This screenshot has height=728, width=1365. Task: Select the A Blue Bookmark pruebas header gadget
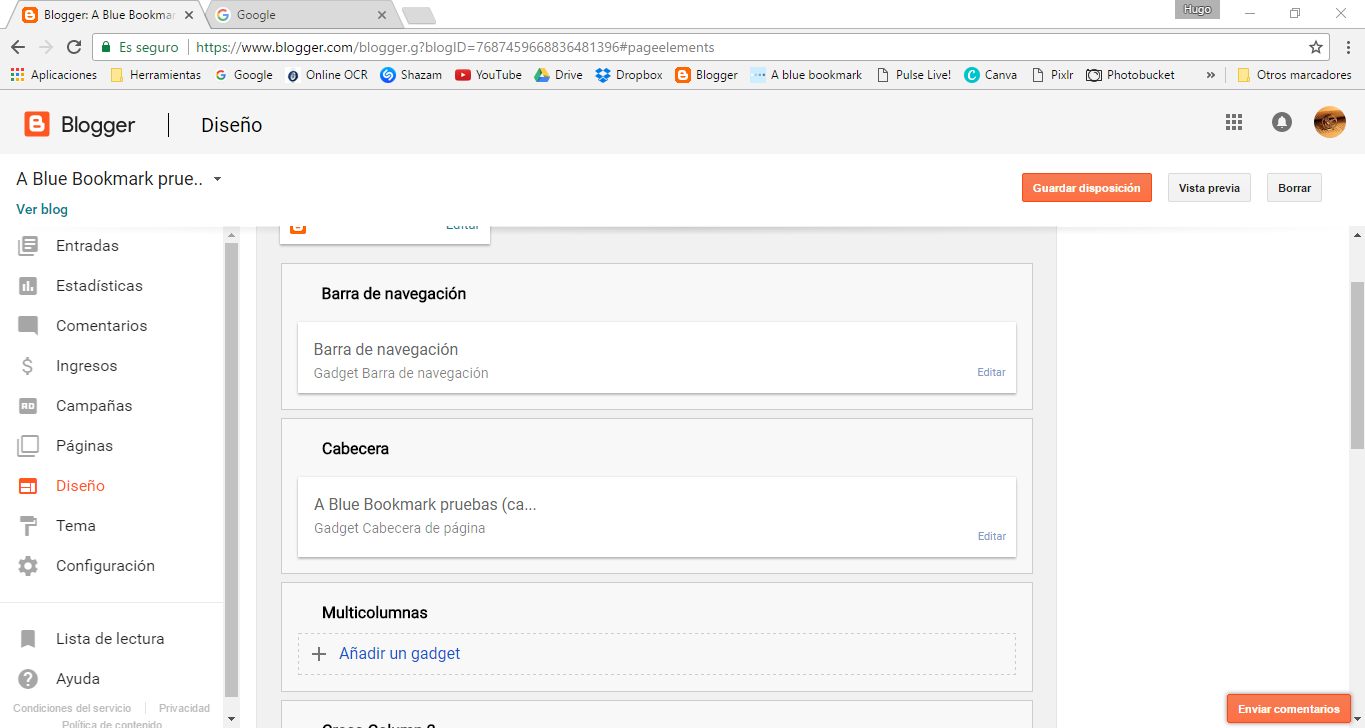pos(657,517)
